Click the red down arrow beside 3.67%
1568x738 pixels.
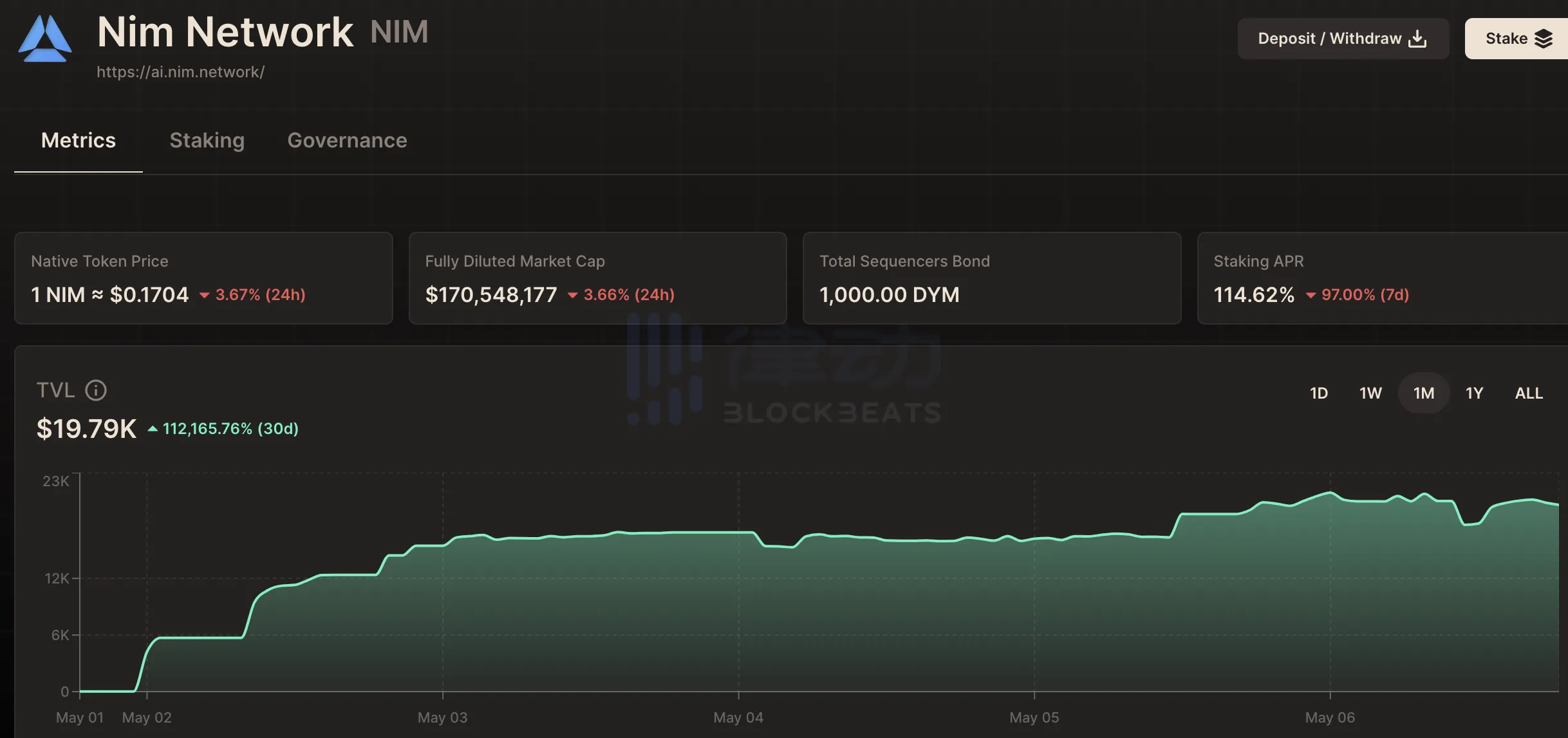click(x=204, y=296)
